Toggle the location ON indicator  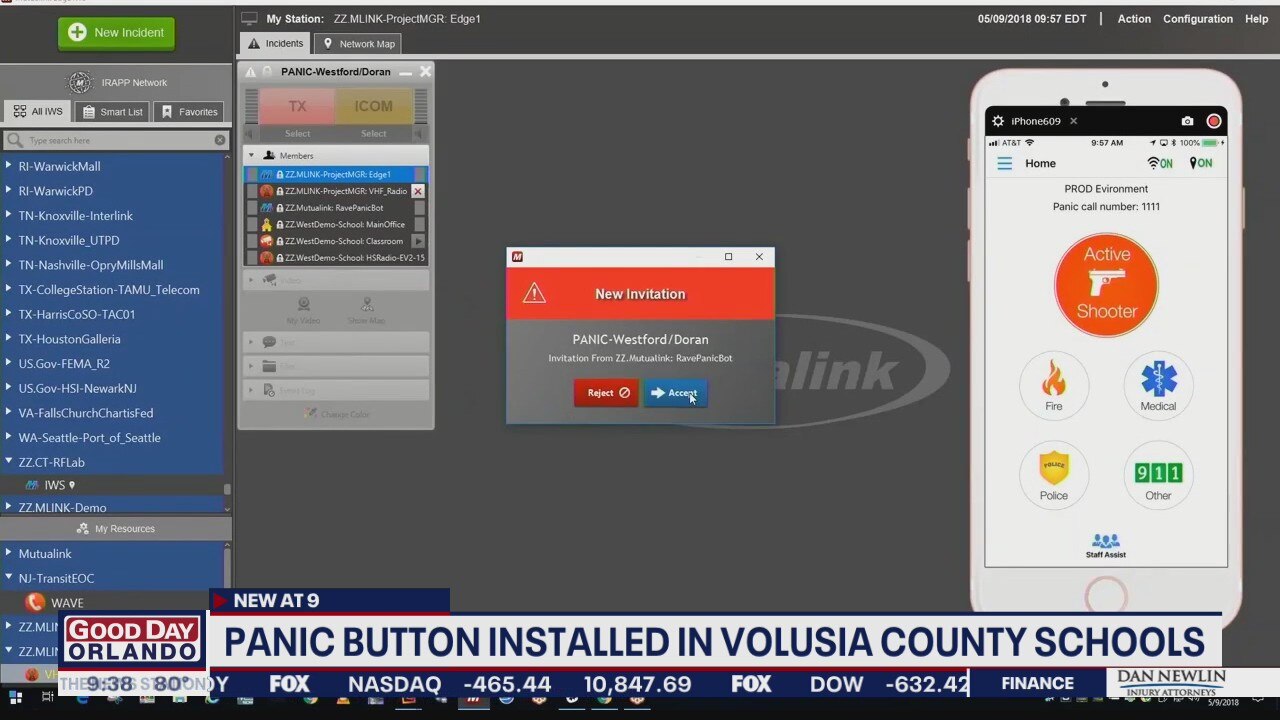point(1200,164)
